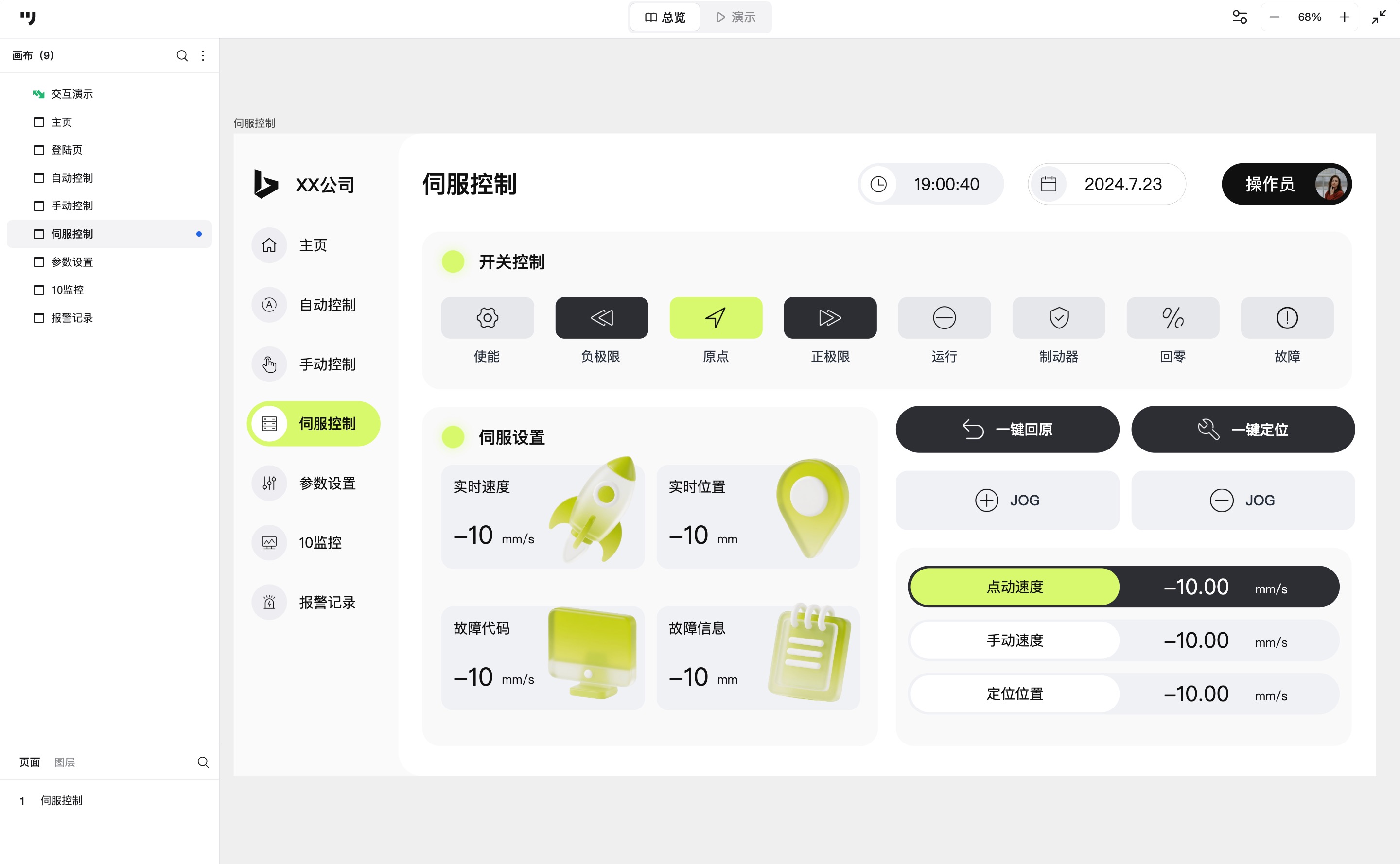Click the 正极限 fast-forward icon button
The image size is (1400, 864).
830,318
